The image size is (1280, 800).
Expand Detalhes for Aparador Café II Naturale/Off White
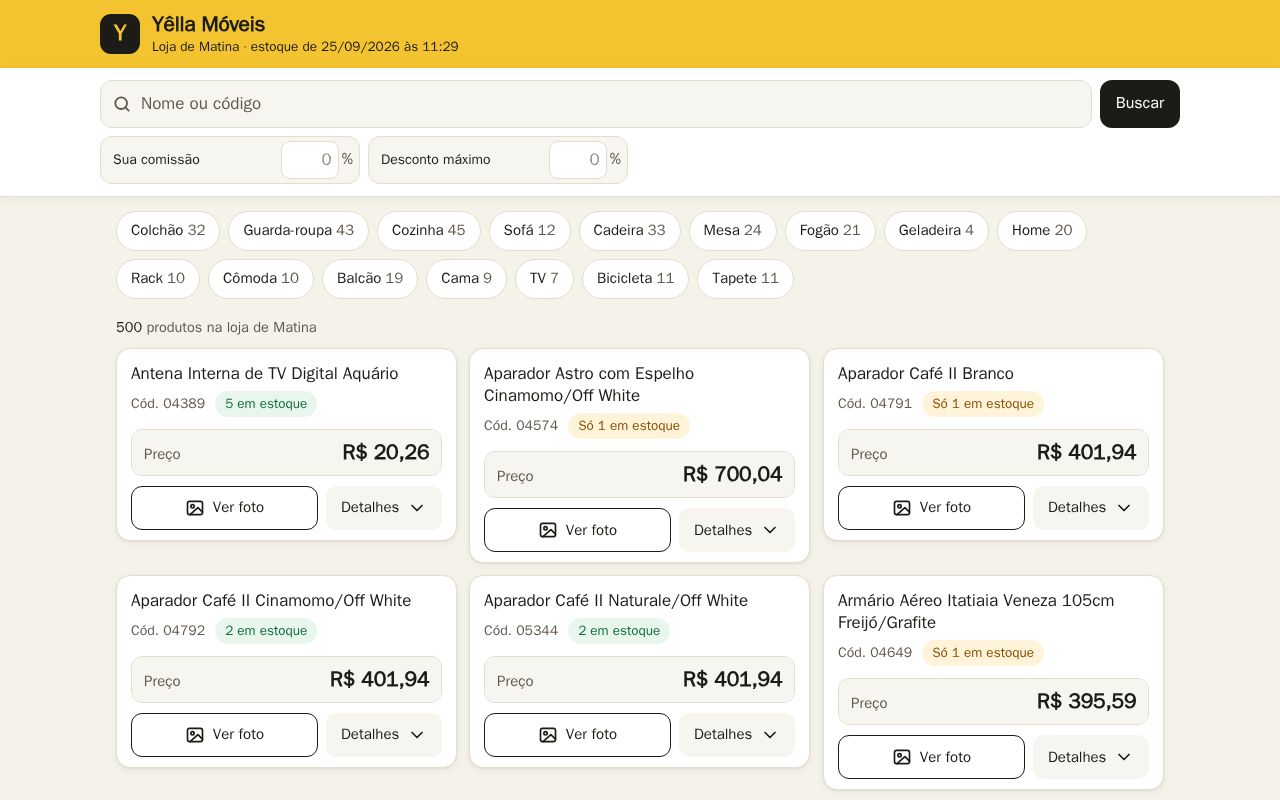pos(737,735)
